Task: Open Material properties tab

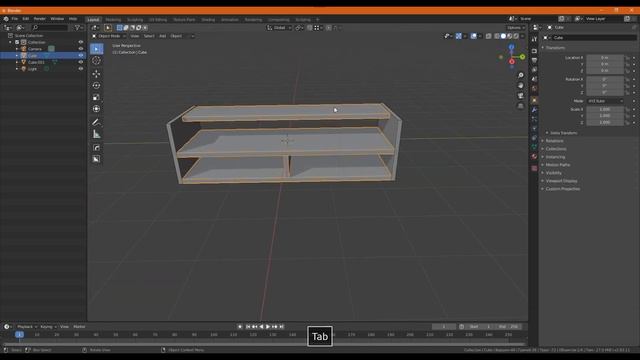Action: pos(534,156)
